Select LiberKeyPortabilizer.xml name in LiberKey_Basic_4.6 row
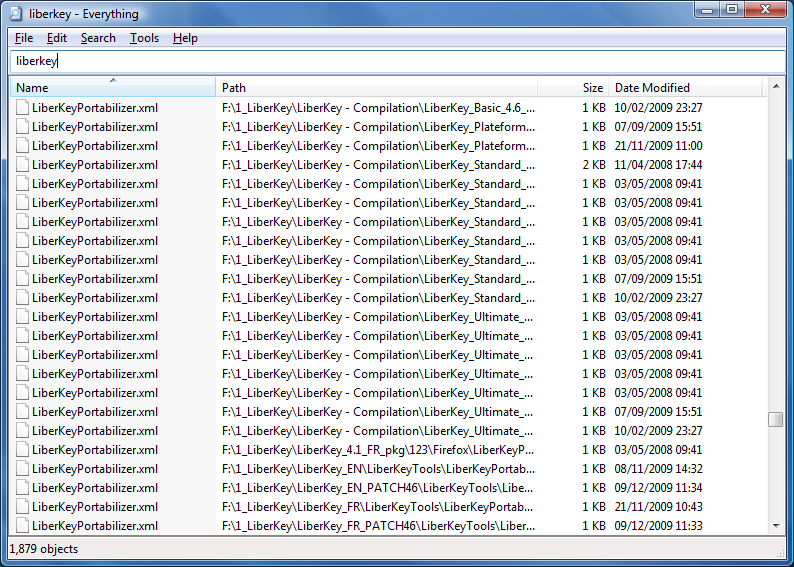This screenshot has width=794, height=567. click(x=95, y=108)
